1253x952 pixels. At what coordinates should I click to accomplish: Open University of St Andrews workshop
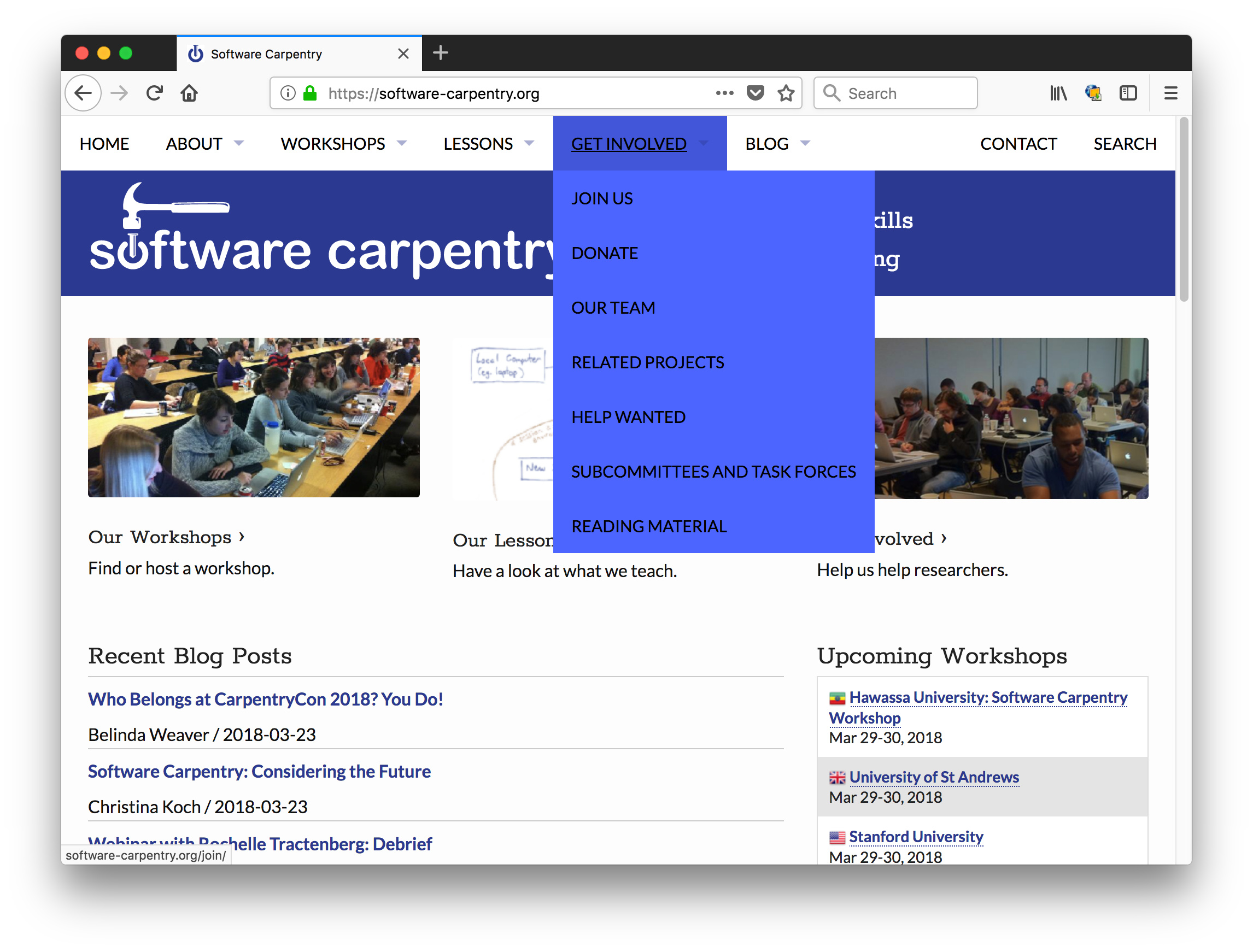click(933, 777)
